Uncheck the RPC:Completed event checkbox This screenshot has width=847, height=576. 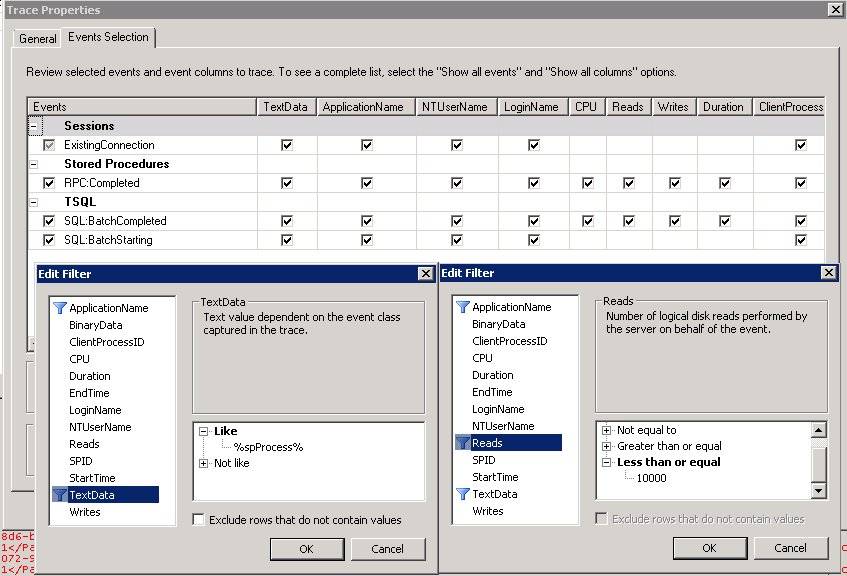click(49, 183)
